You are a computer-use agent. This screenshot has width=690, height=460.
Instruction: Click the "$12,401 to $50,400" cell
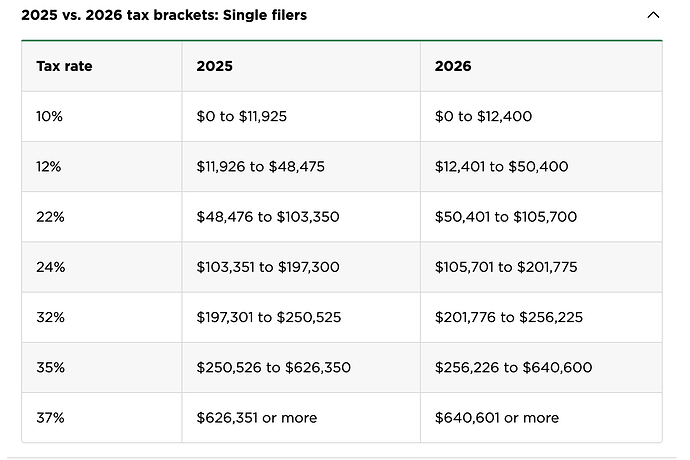(501, 167)
